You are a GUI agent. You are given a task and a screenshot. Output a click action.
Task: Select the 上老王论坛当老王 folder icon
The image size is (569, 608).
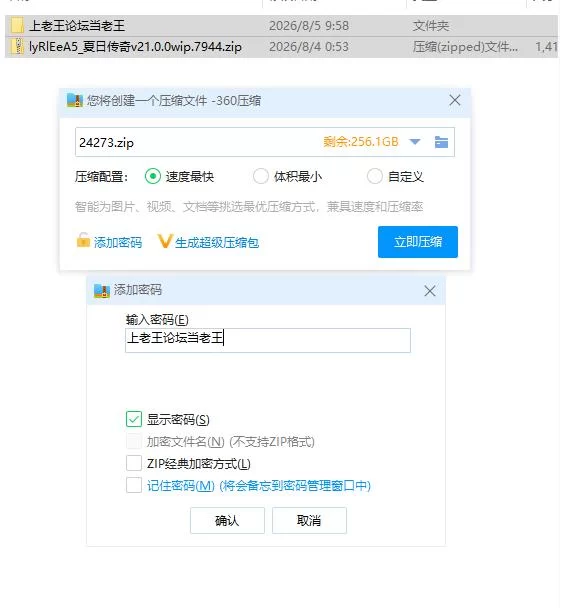17,26
